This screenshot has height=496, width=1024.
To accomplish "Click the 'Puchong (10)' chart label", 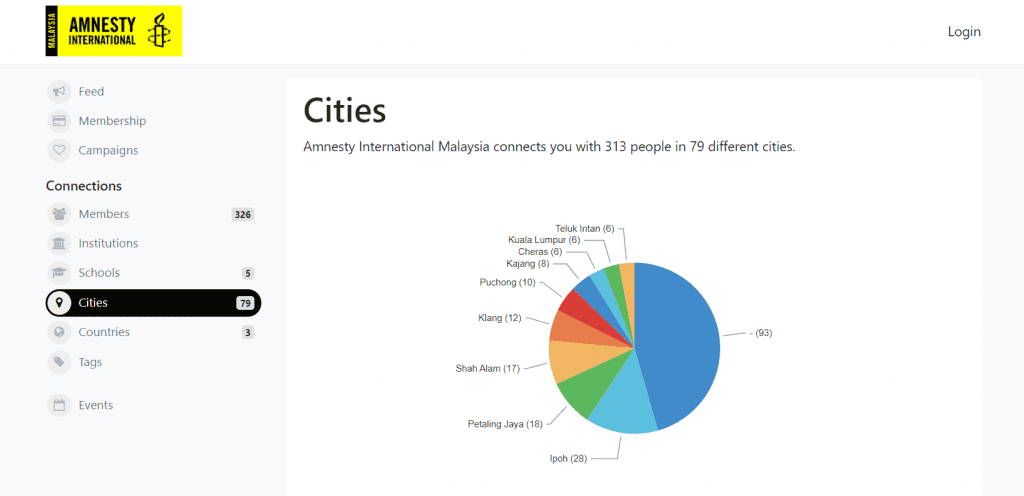I will point(507,283).
